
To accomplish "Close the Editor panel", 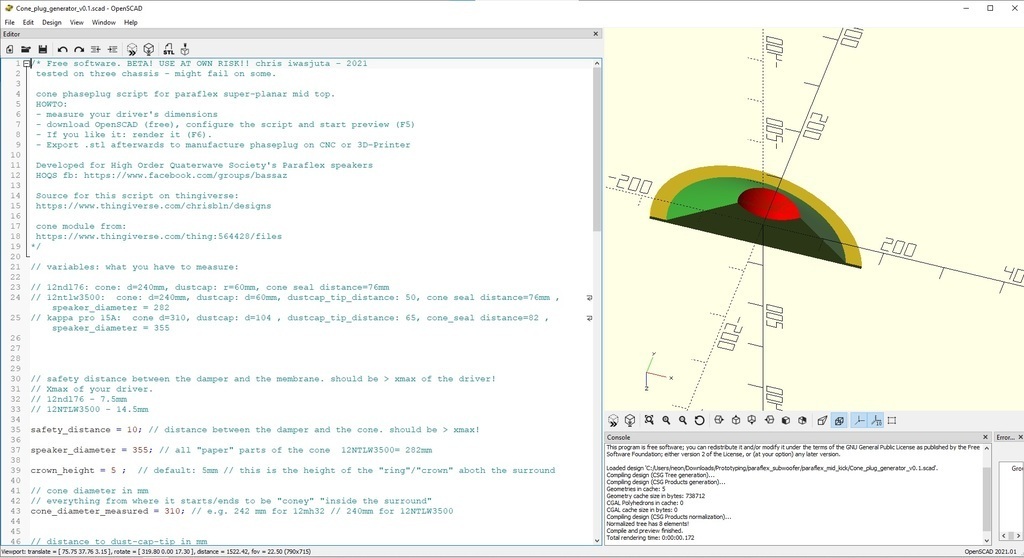I will pos(596,34).
